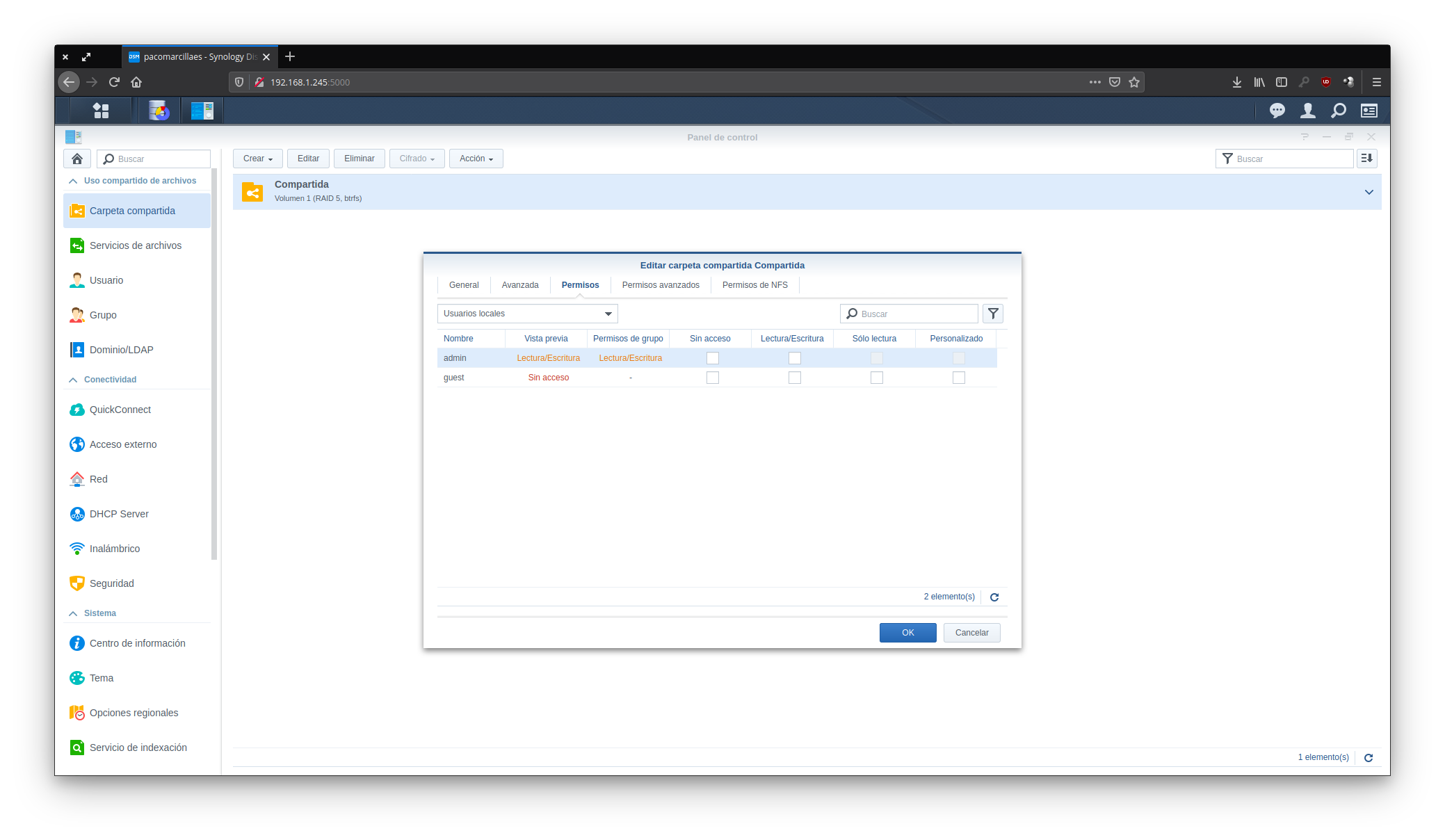Check Lectura/Escritura for admin user
The width and height of the screenshot is (1445, 840).
[x=795, y=358]
